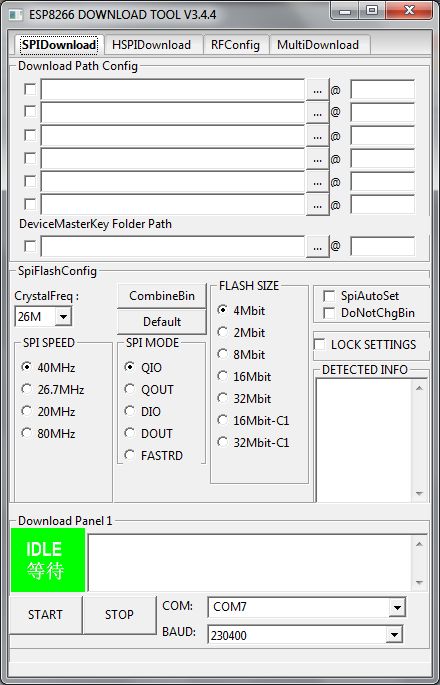The height and width of the screenshot is (685, 440).
Task: Open the MultiDownload tab
Action: click(318, 45)
